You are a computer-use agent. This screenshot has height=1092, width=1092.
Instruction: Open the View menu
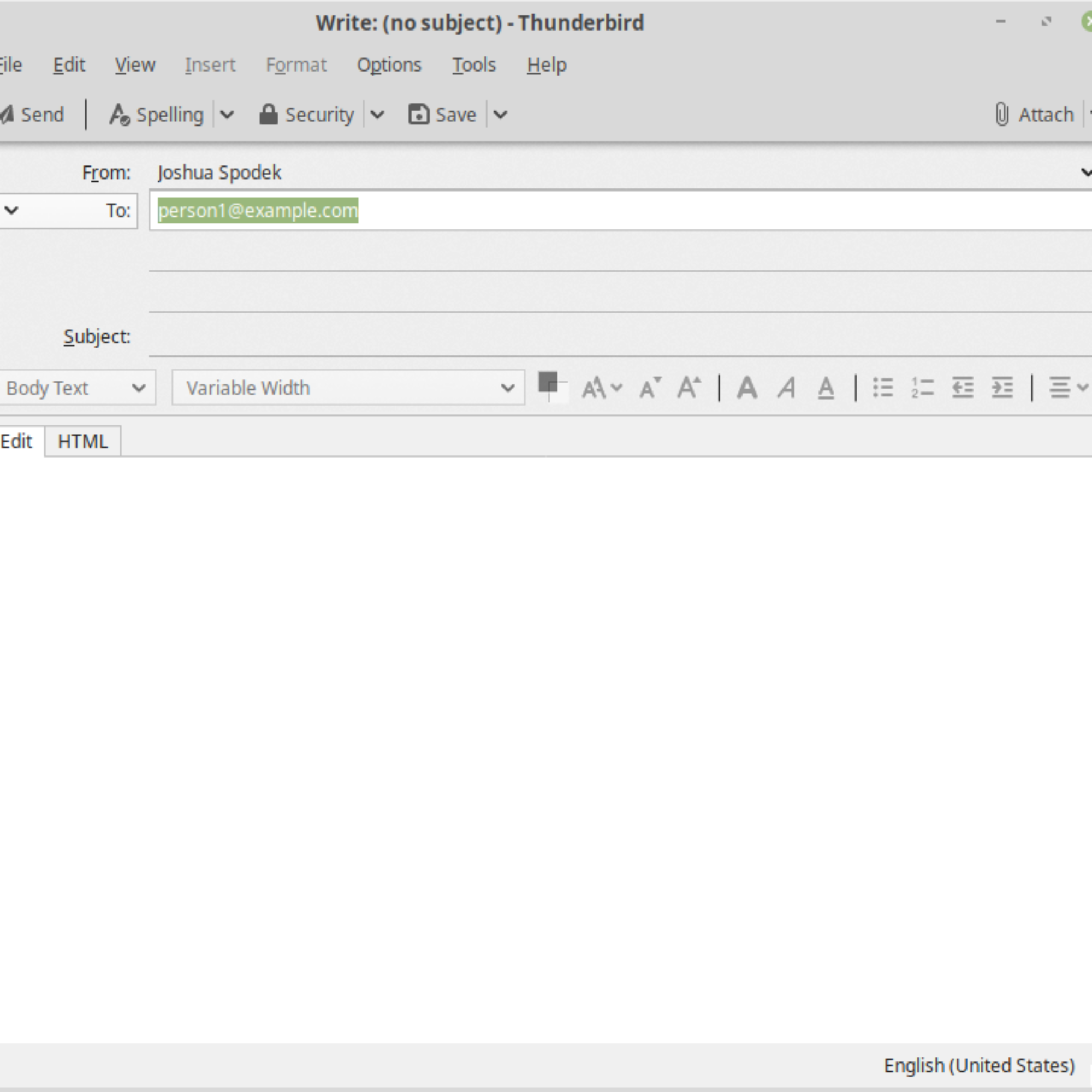click(x=135, y=65)
